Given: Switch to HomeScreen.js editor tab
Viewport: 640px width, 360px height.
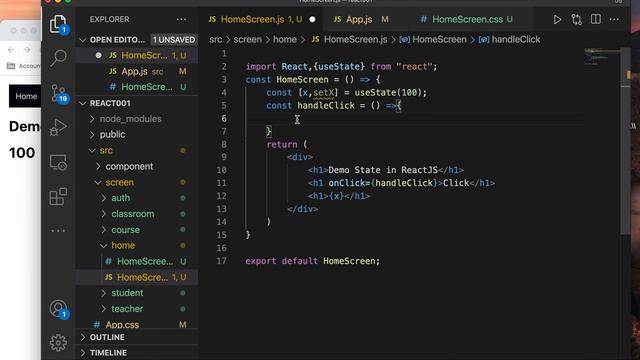Looking at the screenshot, I should click(x=261, y=19).
